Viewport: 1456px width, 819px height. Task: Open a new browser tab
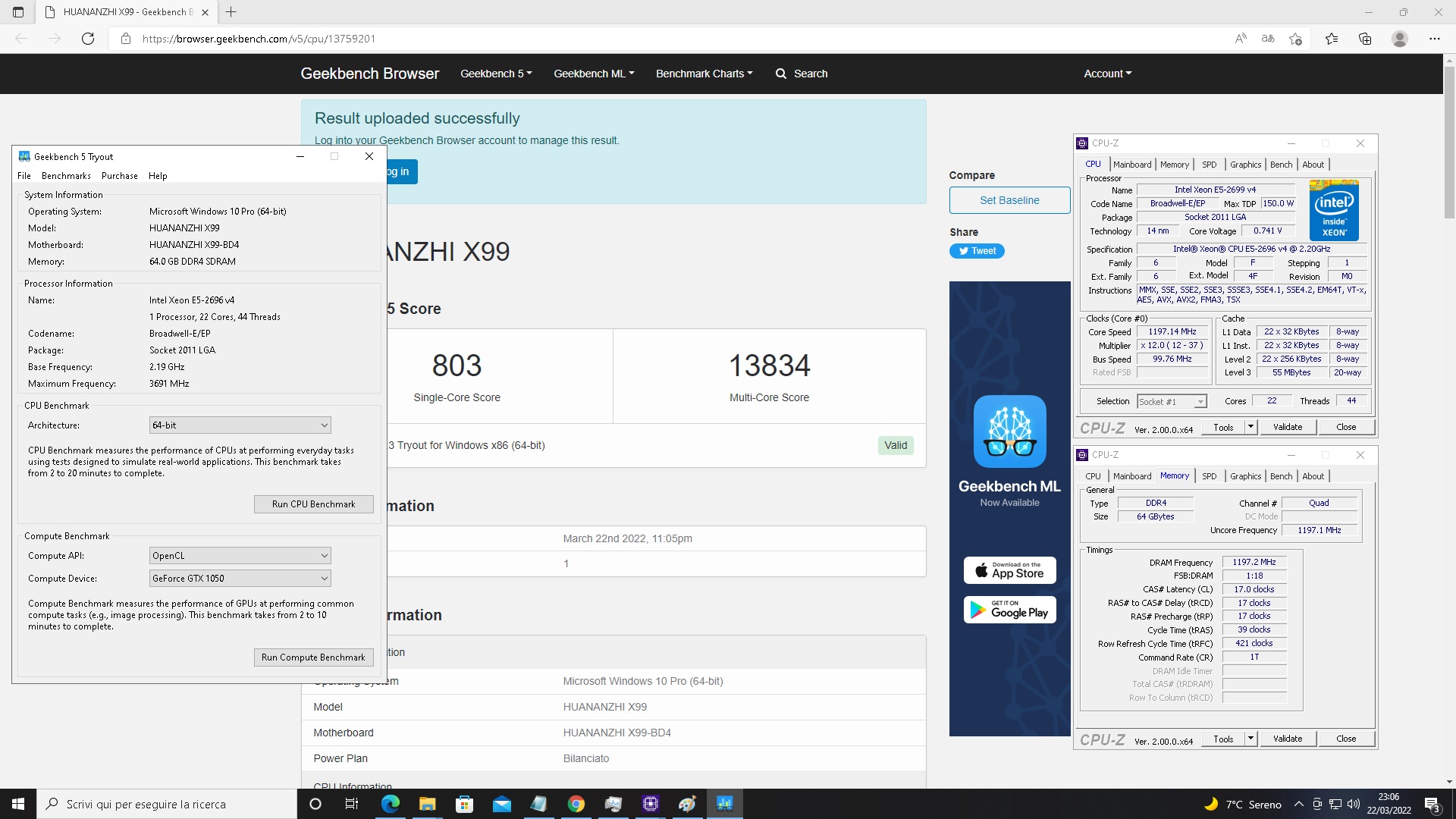(231, 12)
